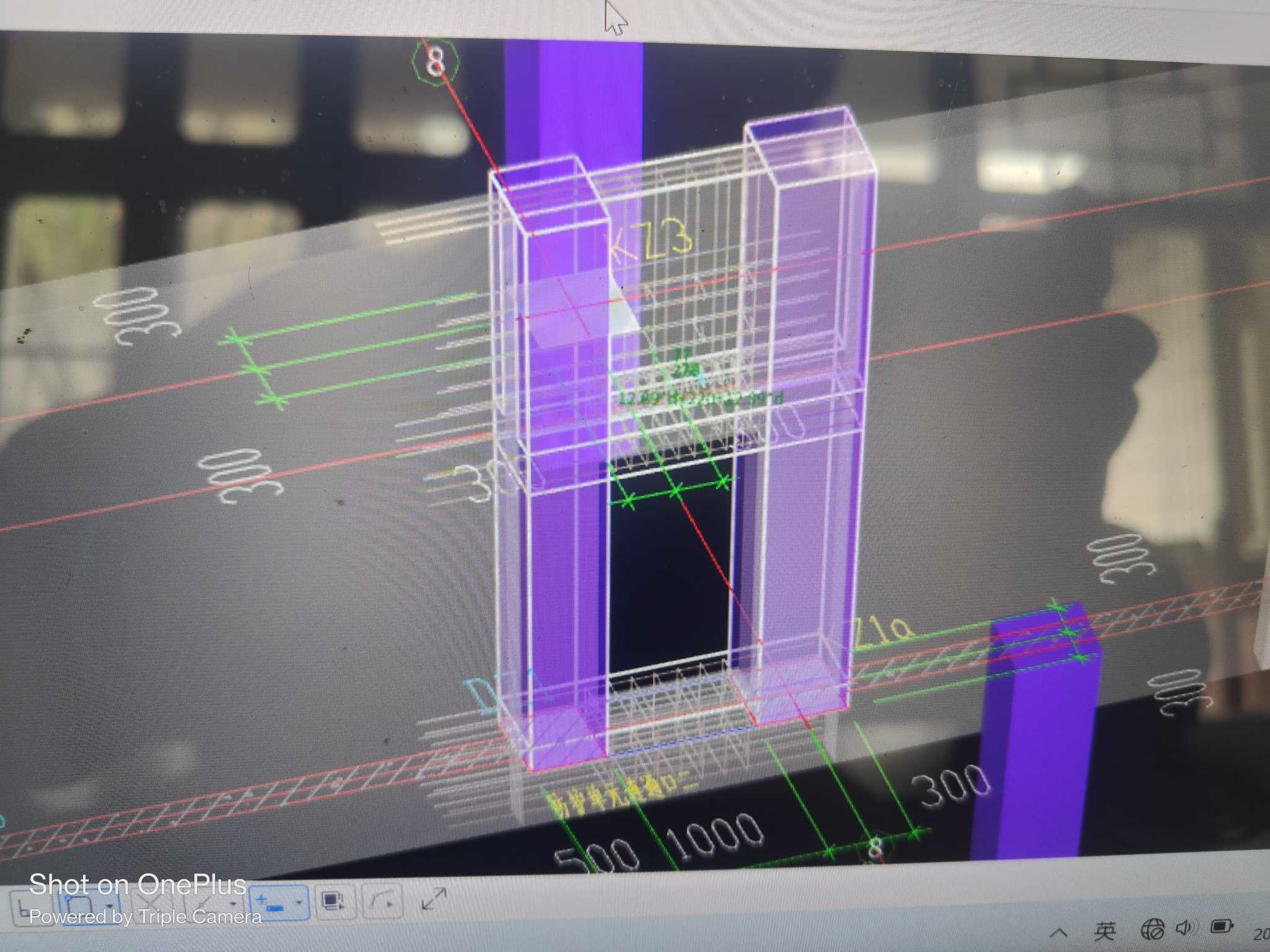The image size is (1270, 952).
Task: Open the volume speaker tray icon
Action: tap(1185, 928)
